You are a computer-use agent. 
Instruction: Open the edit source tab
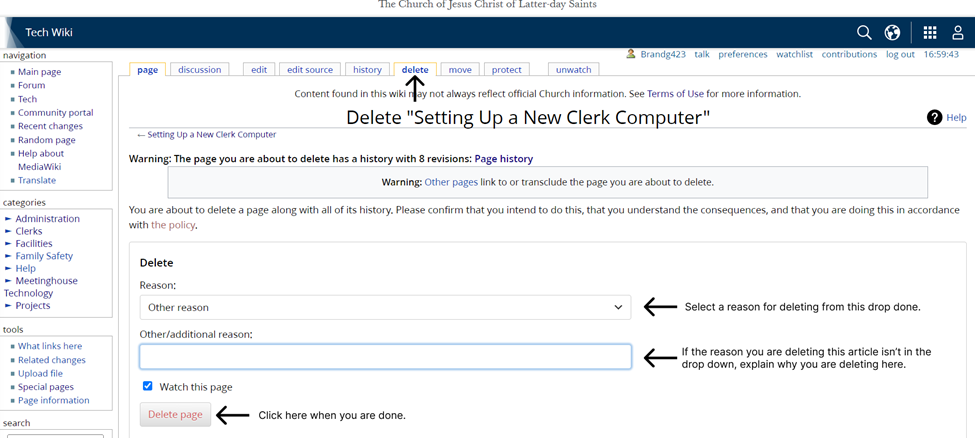(x=310, y=70)
